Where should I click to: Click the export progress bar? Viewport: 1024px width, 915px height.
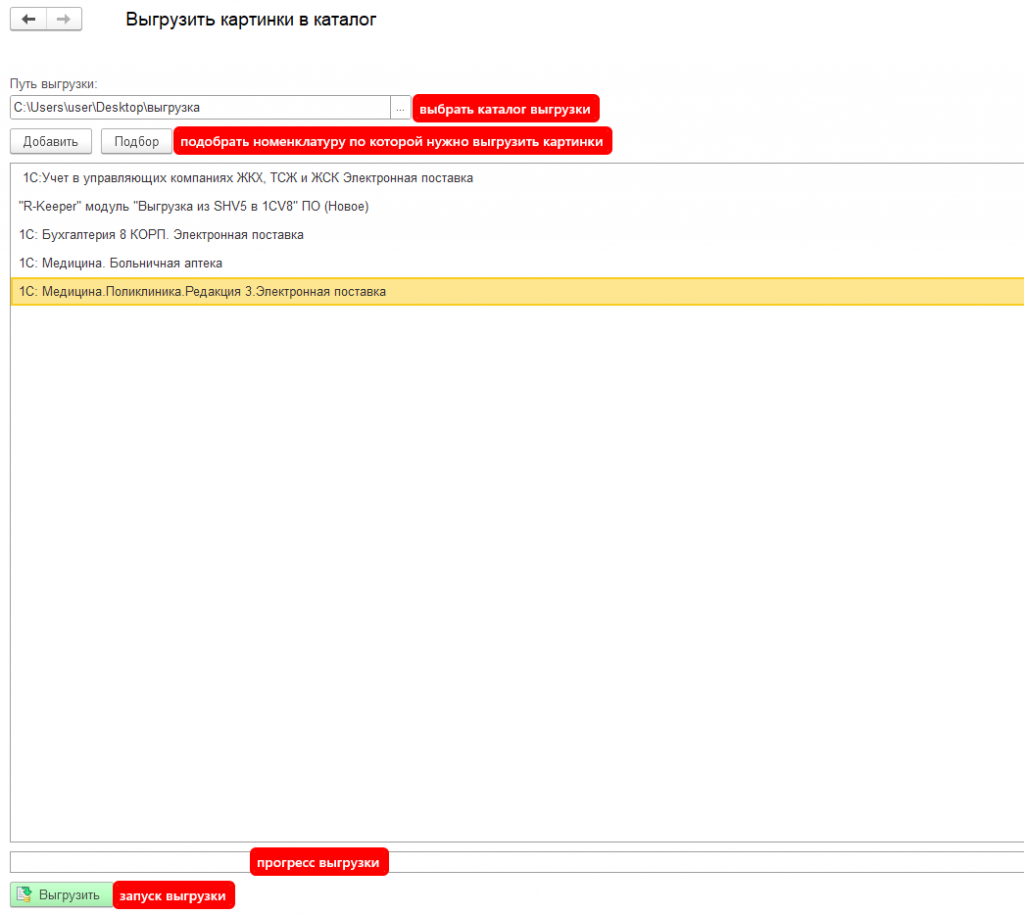(517, 862)
